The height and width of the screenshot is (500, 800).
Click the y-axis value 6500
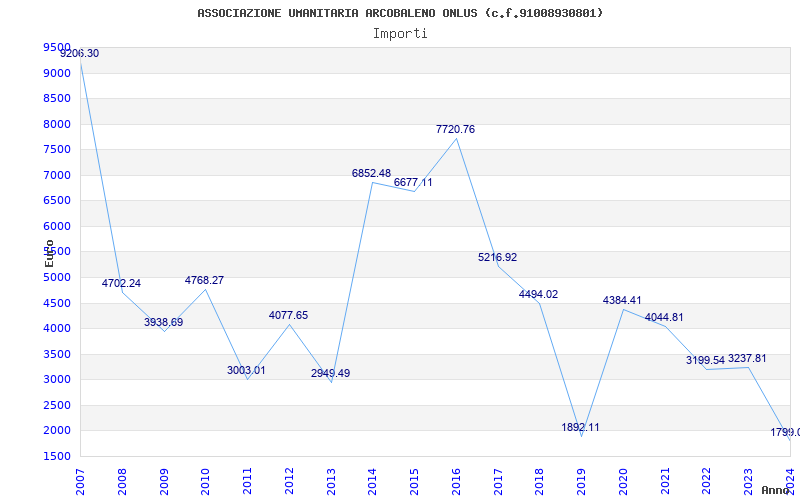57,201
